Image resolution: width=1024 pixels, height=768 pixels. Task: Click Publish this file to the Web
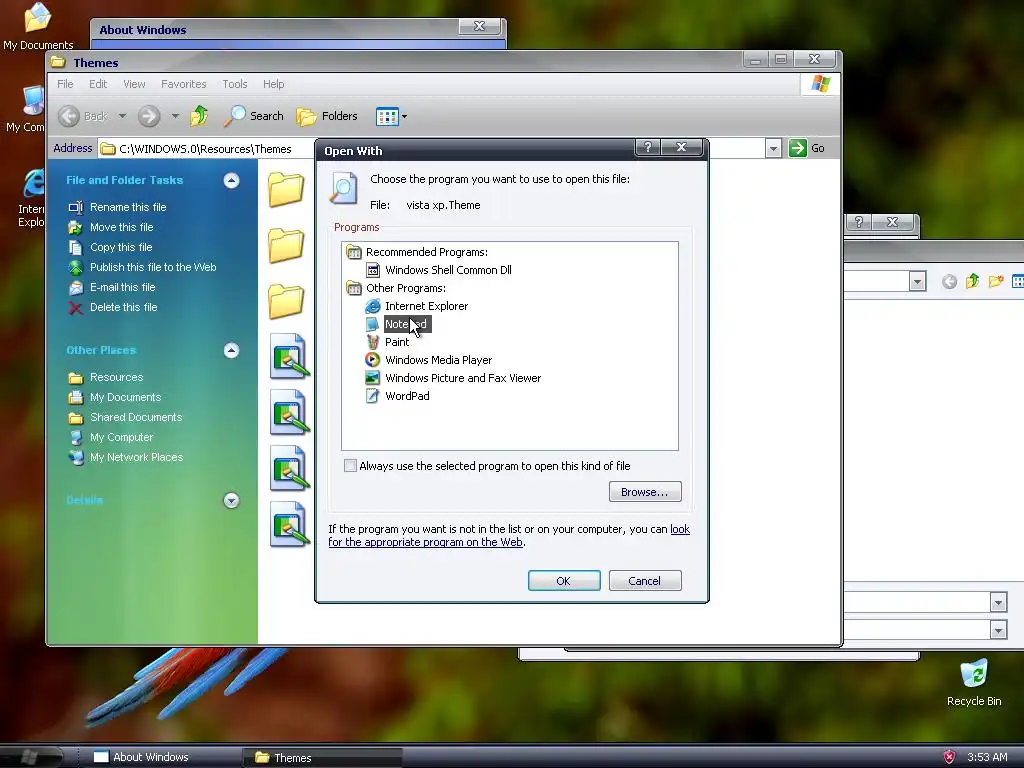pos(153,267)
